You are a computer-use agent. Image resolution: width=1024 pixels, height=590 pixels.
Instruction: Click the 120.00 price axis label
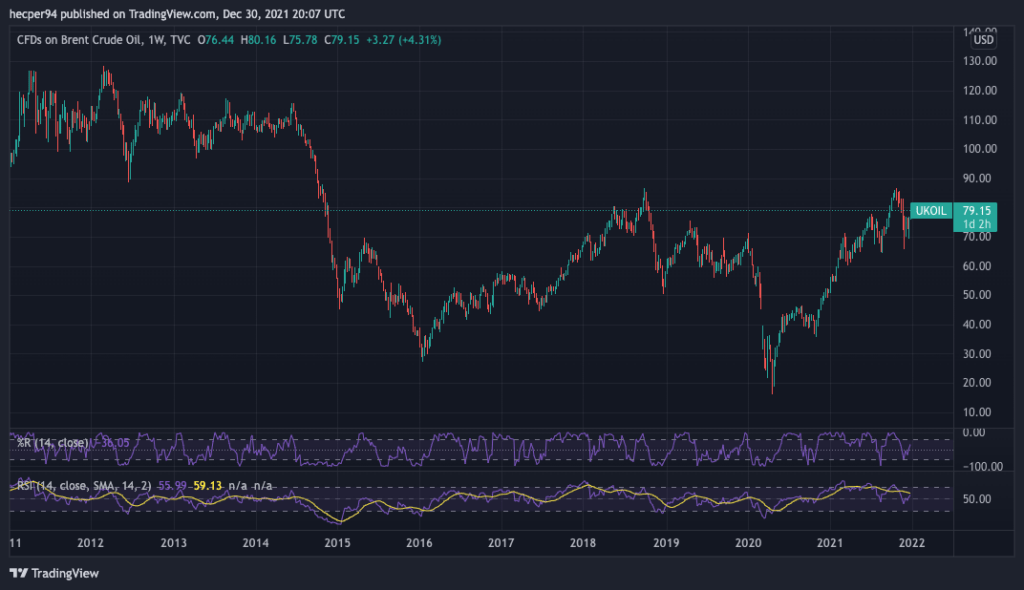pos(980,90)
